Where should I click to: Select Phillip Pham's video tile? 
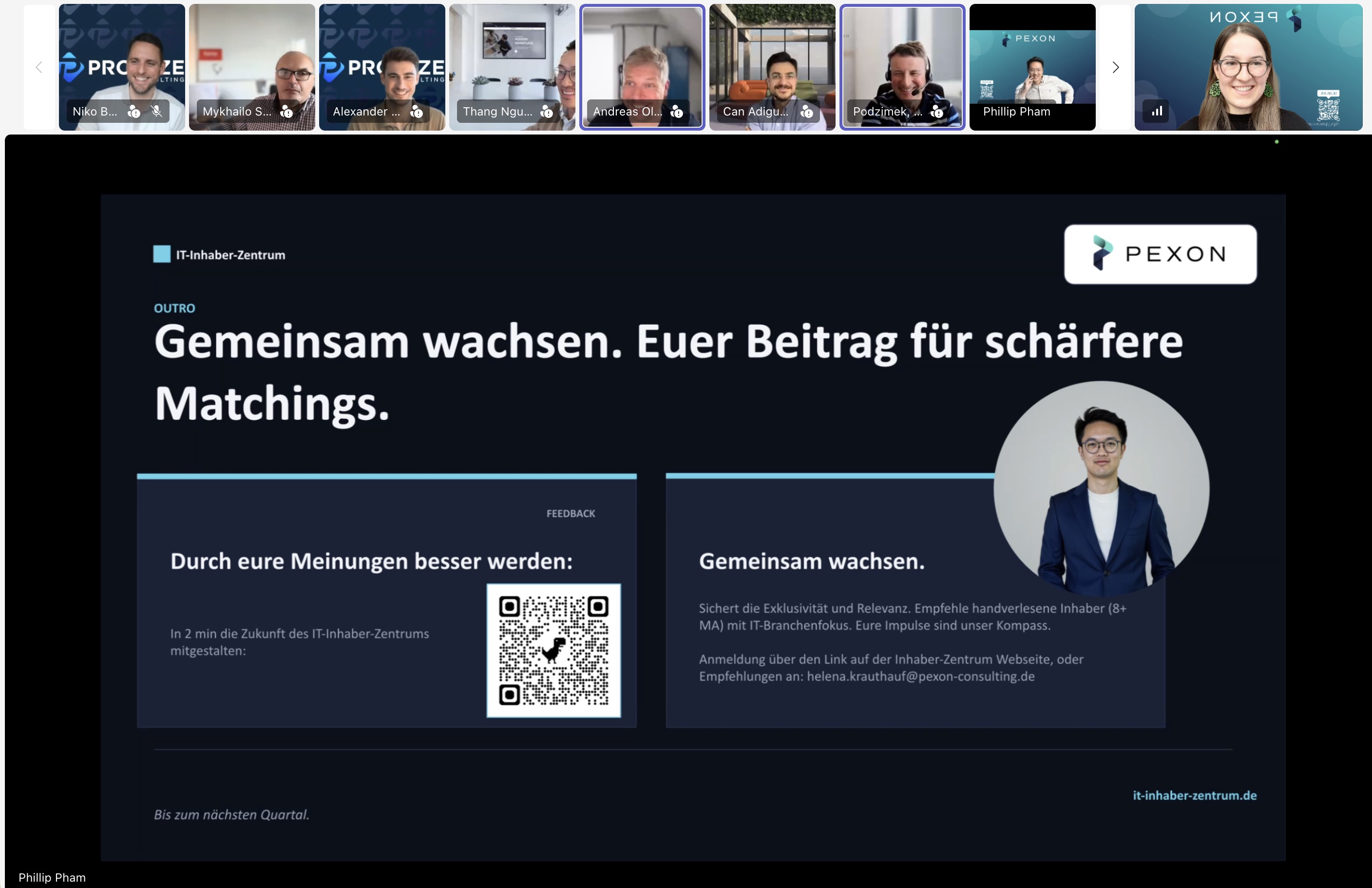click(x=1032, y=67)
